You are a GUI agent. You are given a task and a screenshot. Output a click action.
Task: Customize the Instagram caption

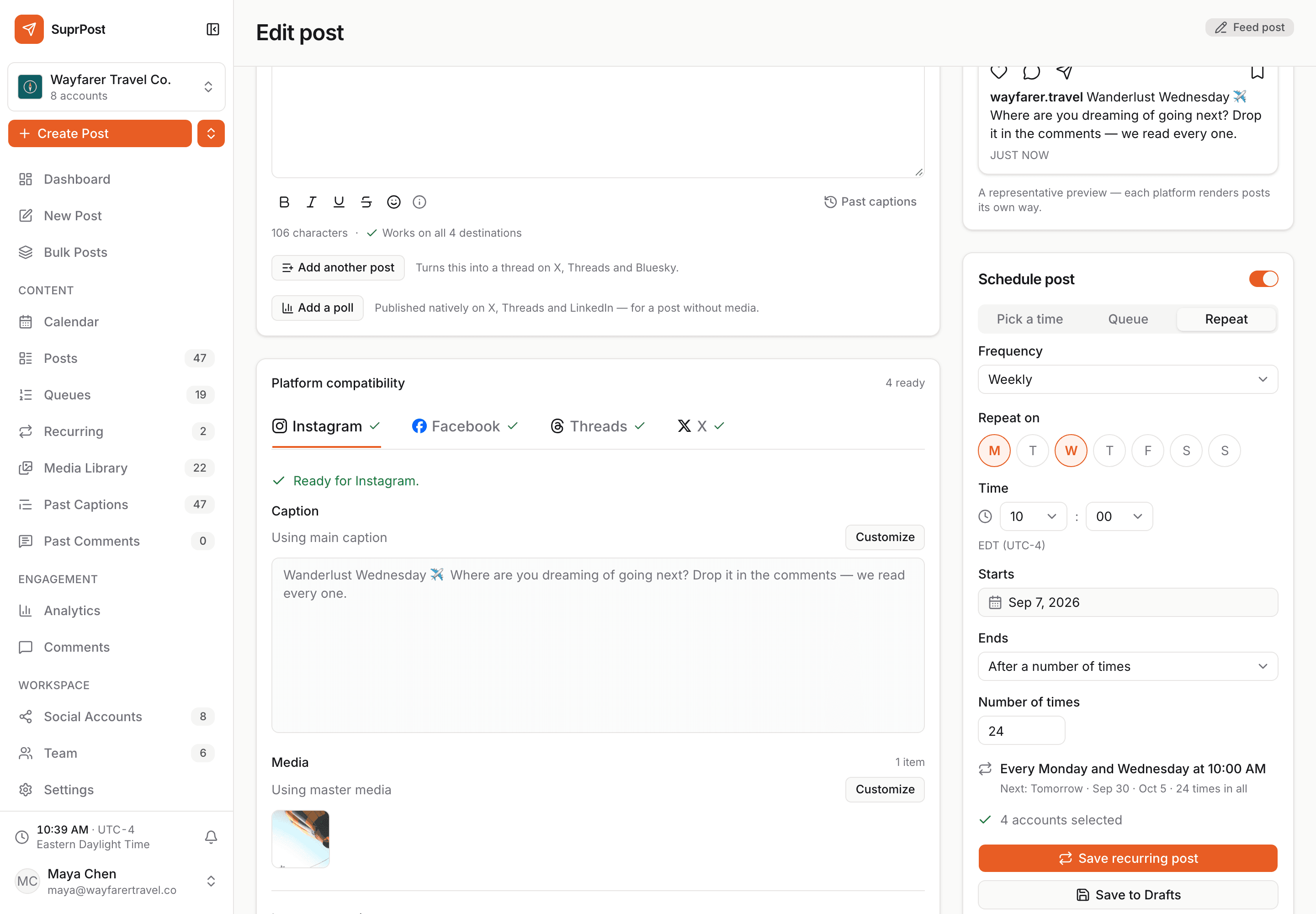pos(885,538)
